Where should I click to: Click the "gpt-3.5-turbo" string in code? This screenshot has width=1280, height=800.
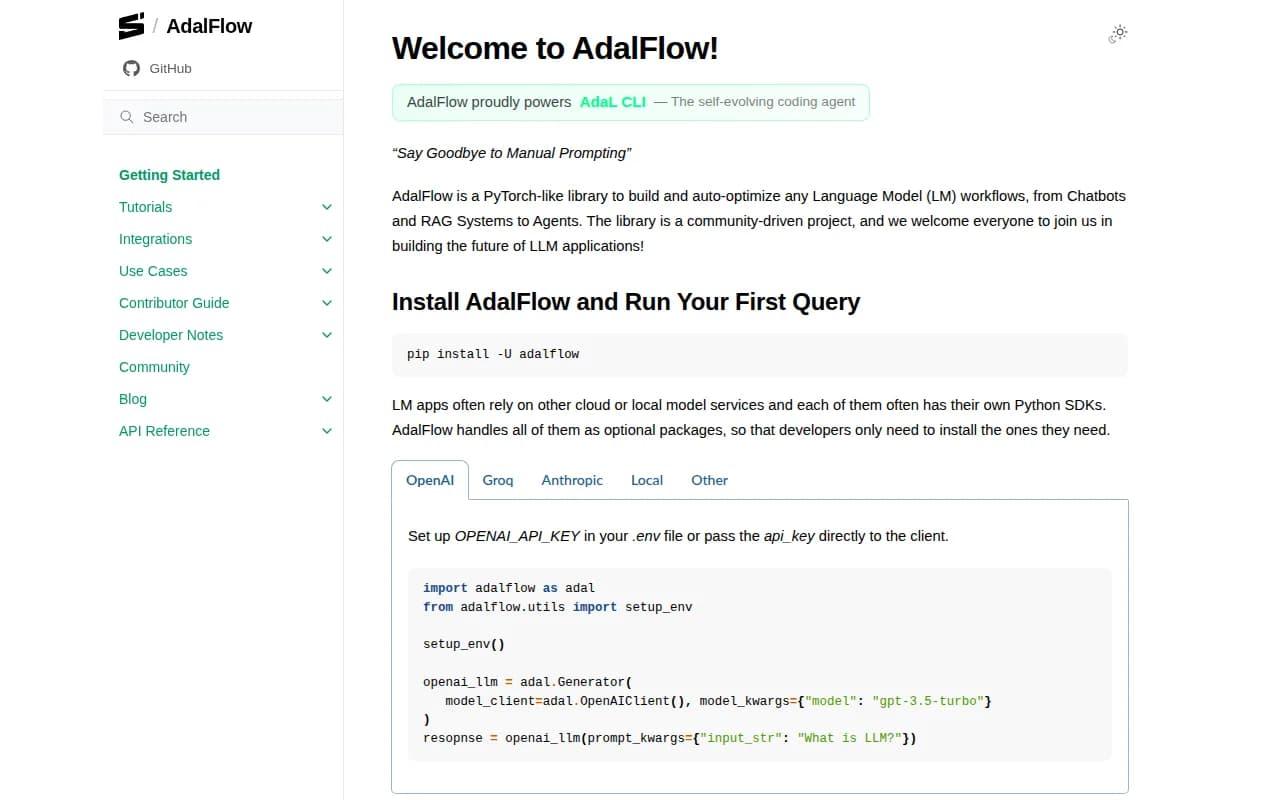[927, 701]
